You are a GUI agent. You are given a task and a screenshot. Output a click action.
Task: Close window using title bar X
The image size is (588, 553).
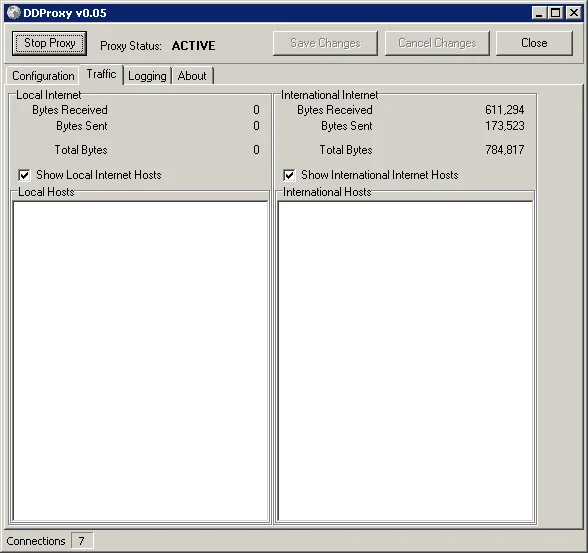(x=574, y=13)
